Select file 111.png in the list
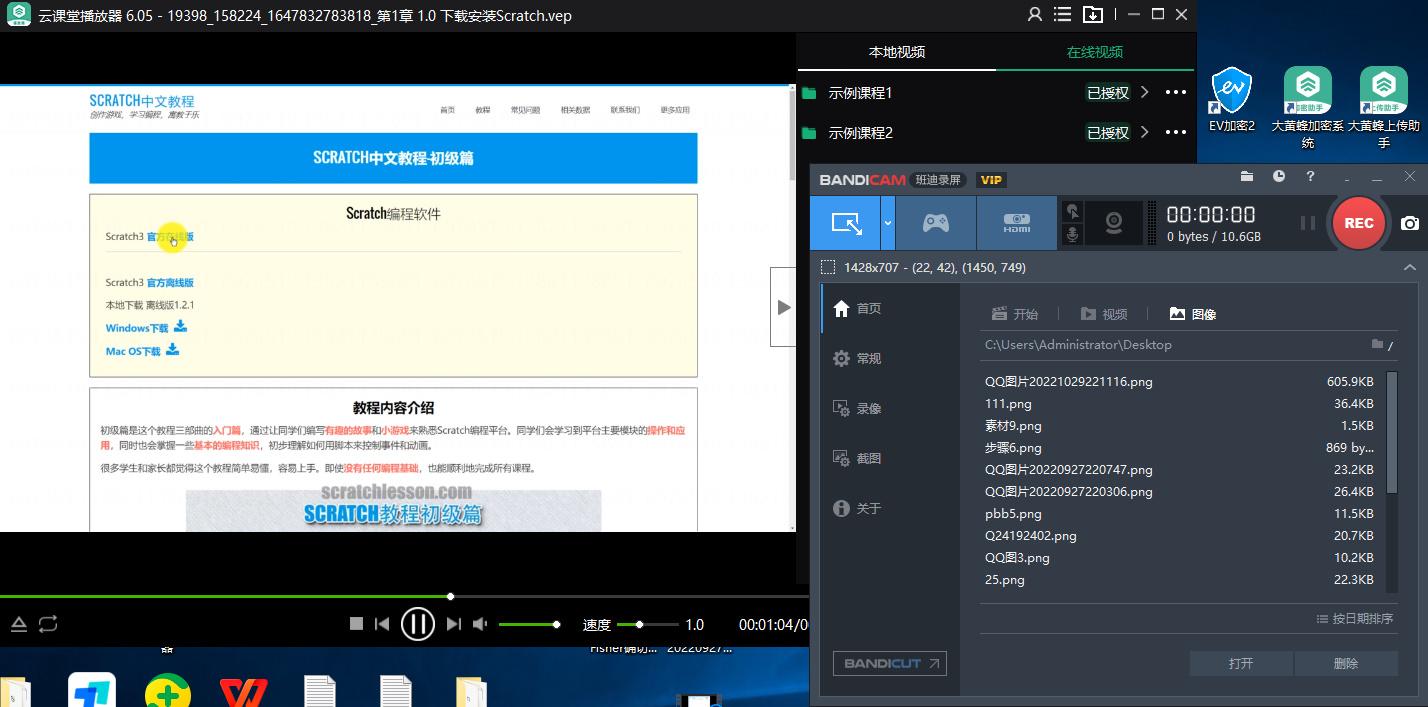 pos(1180,403)
